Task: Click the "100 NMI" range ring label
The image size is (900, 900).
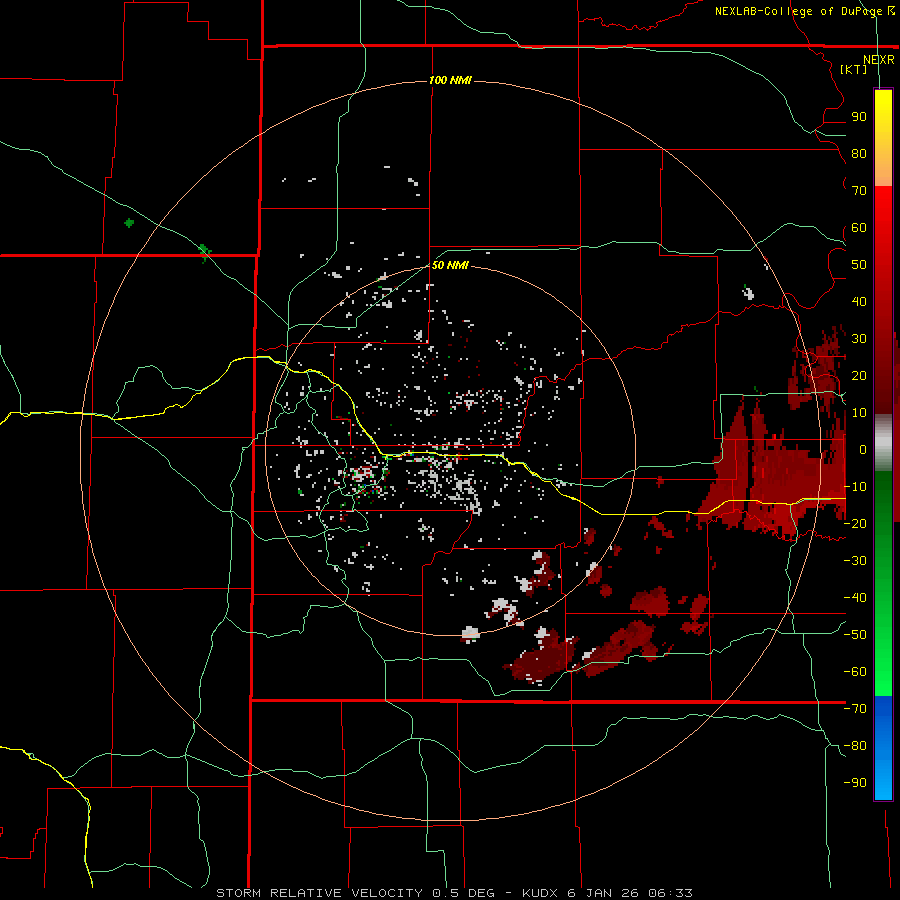Action: (450, 80)
